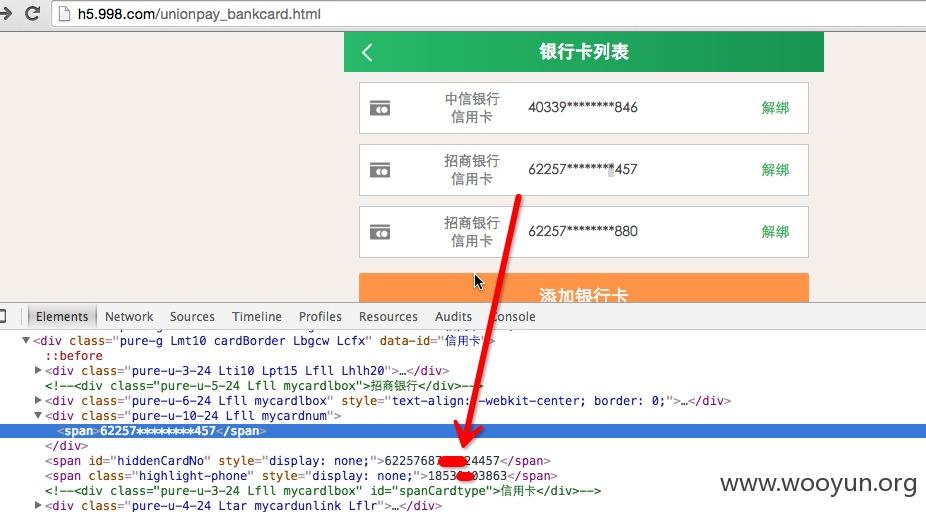Click the card icon beside 62257********880
The height and width of the screenshot is (512, 926).
pos(380,232)
